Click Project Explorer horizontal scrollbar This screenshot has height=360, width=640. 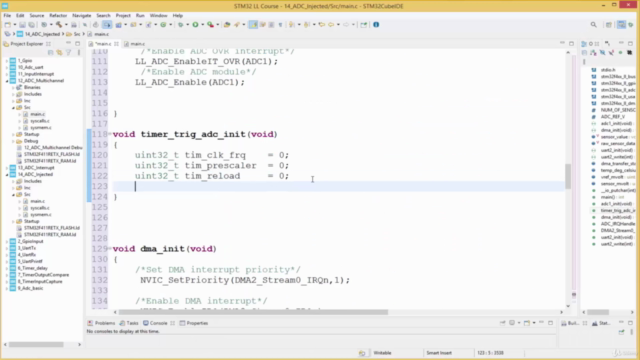point(36,344)
